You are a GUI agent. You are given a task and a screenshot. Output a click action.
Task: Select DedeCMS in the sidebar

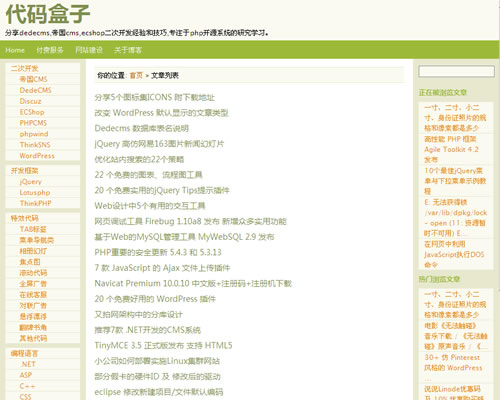[x=35, y=90]
